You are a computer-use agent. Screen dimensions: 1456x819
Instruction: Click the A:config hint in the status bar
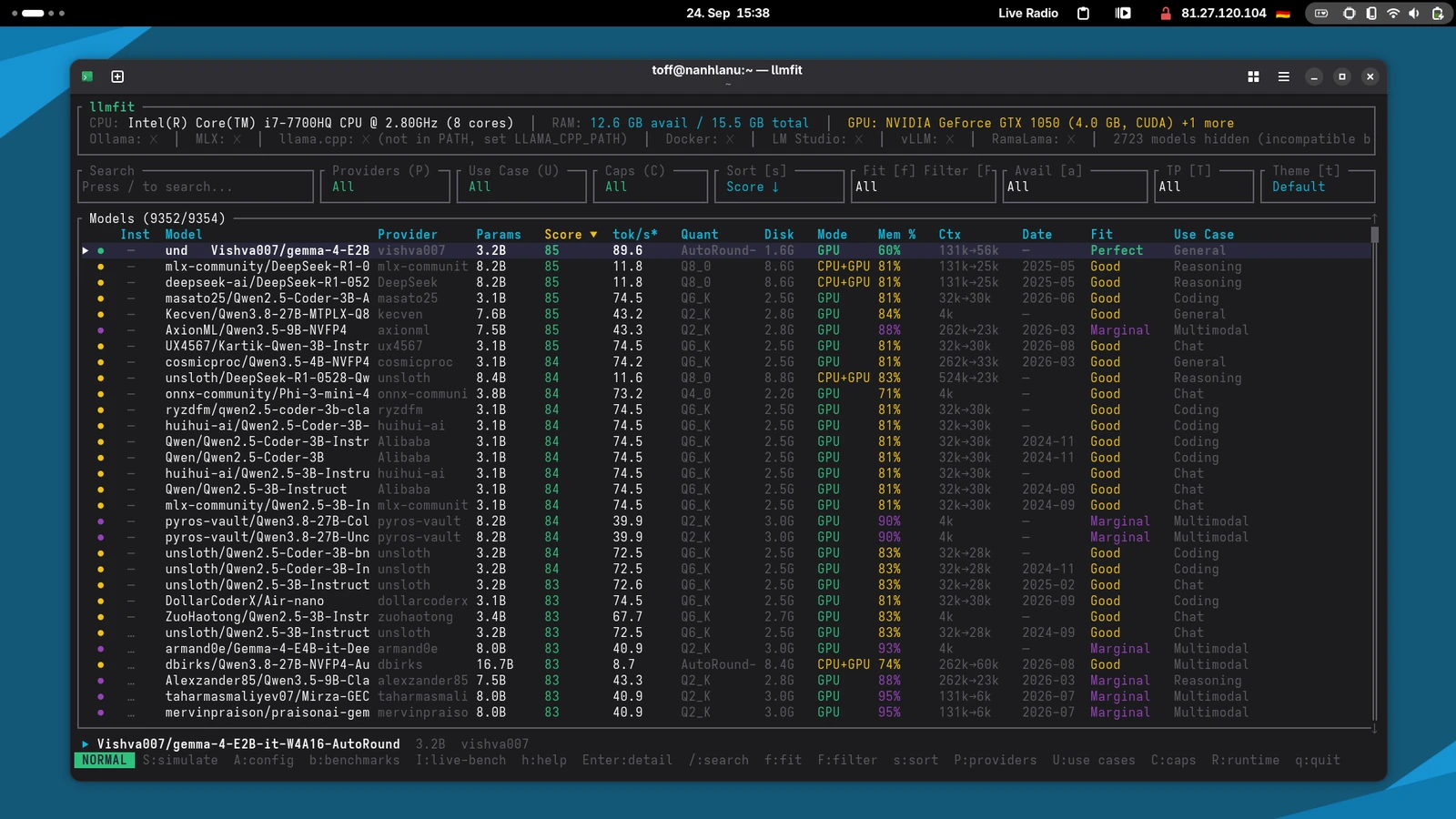coord(264,760)
